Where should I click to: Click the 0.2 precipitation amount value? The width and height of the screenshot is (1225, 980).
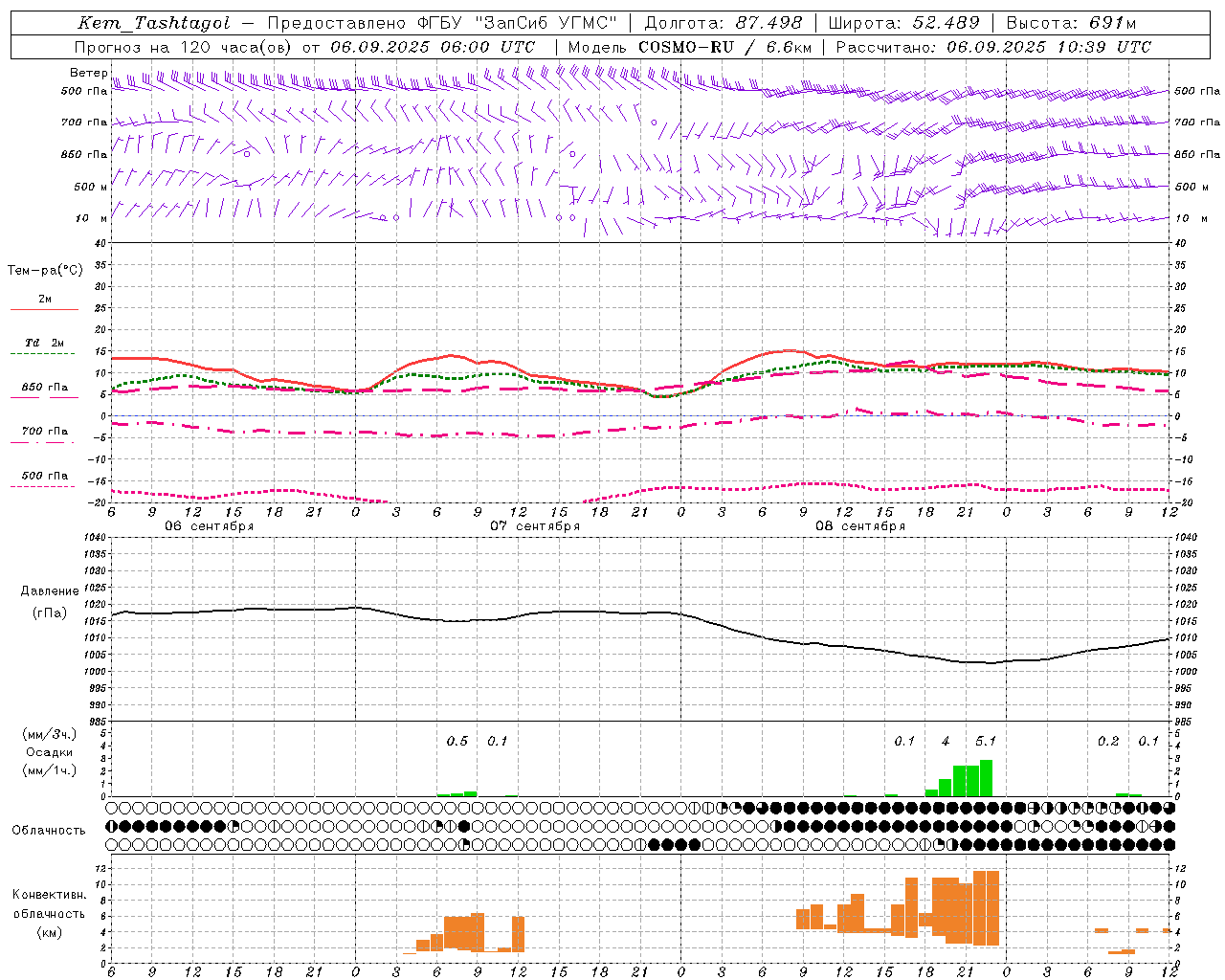pos(1108,742)
